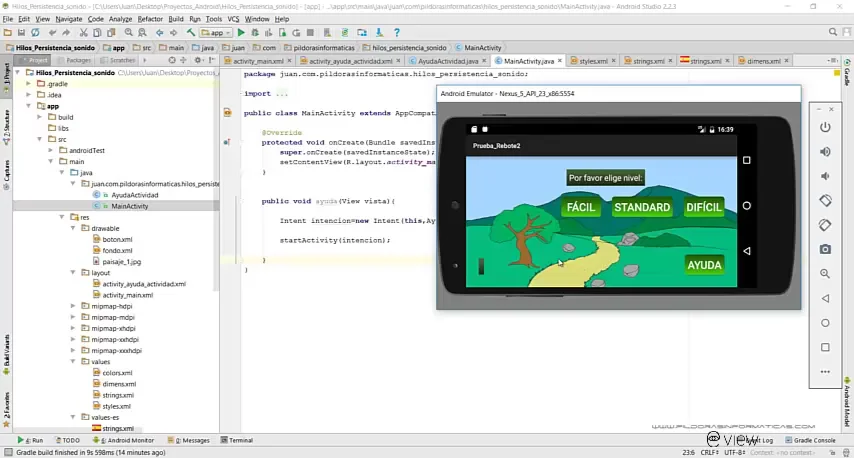Toggle the Project tool window stripe button

tap(6, 76)
